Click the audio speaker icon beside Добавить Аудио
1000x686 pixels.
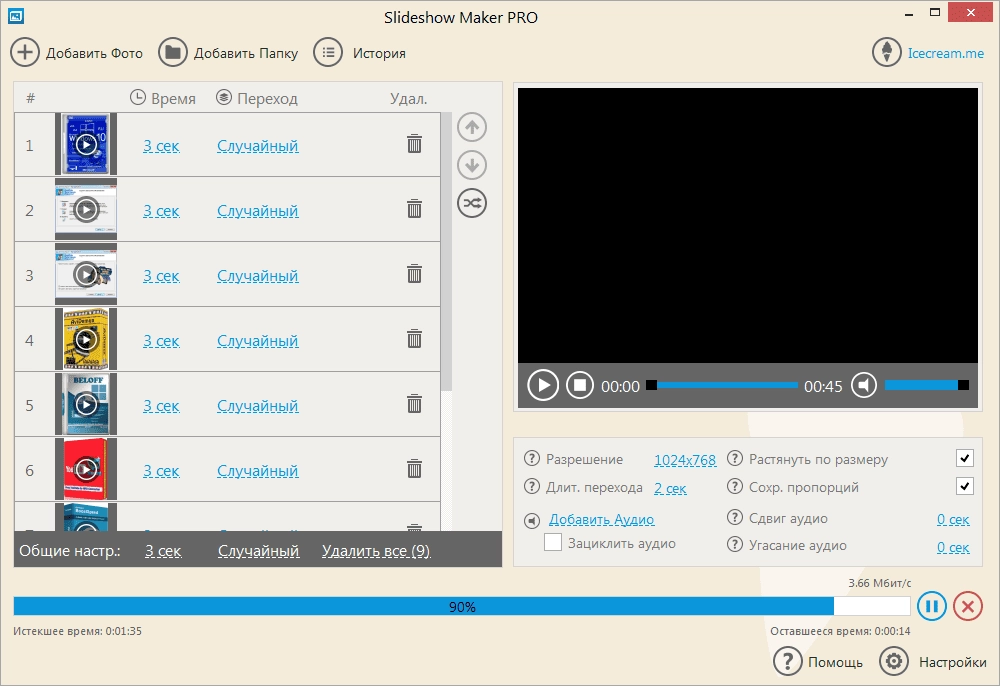[532, 521]
